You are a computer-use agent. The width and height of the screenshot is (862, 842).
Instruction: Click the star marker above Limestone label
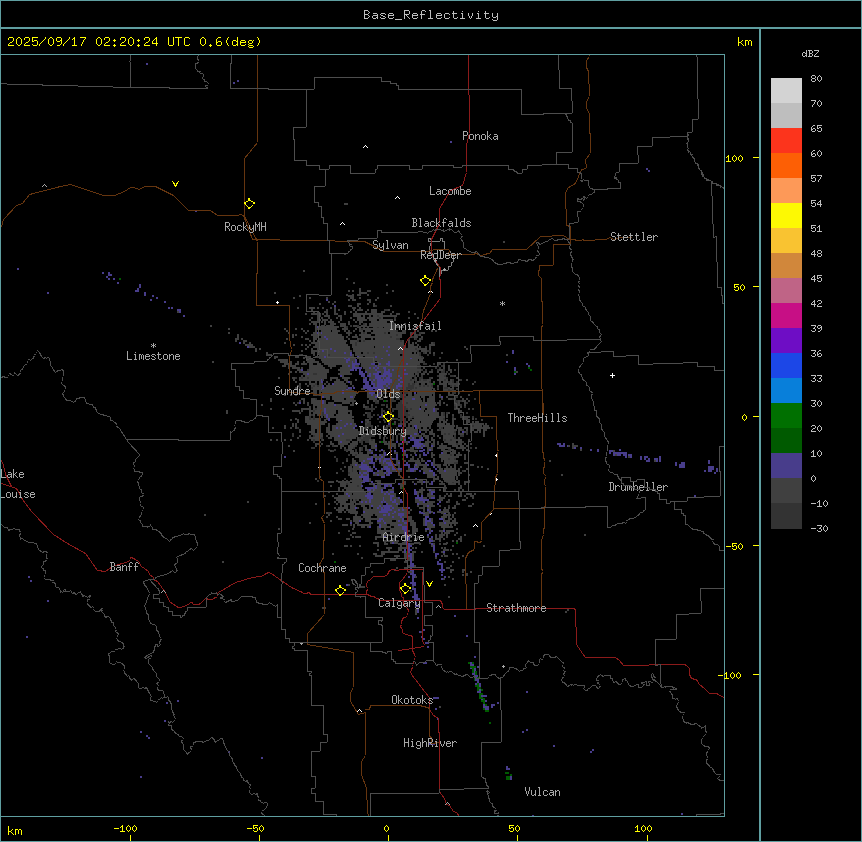(153, 345)
